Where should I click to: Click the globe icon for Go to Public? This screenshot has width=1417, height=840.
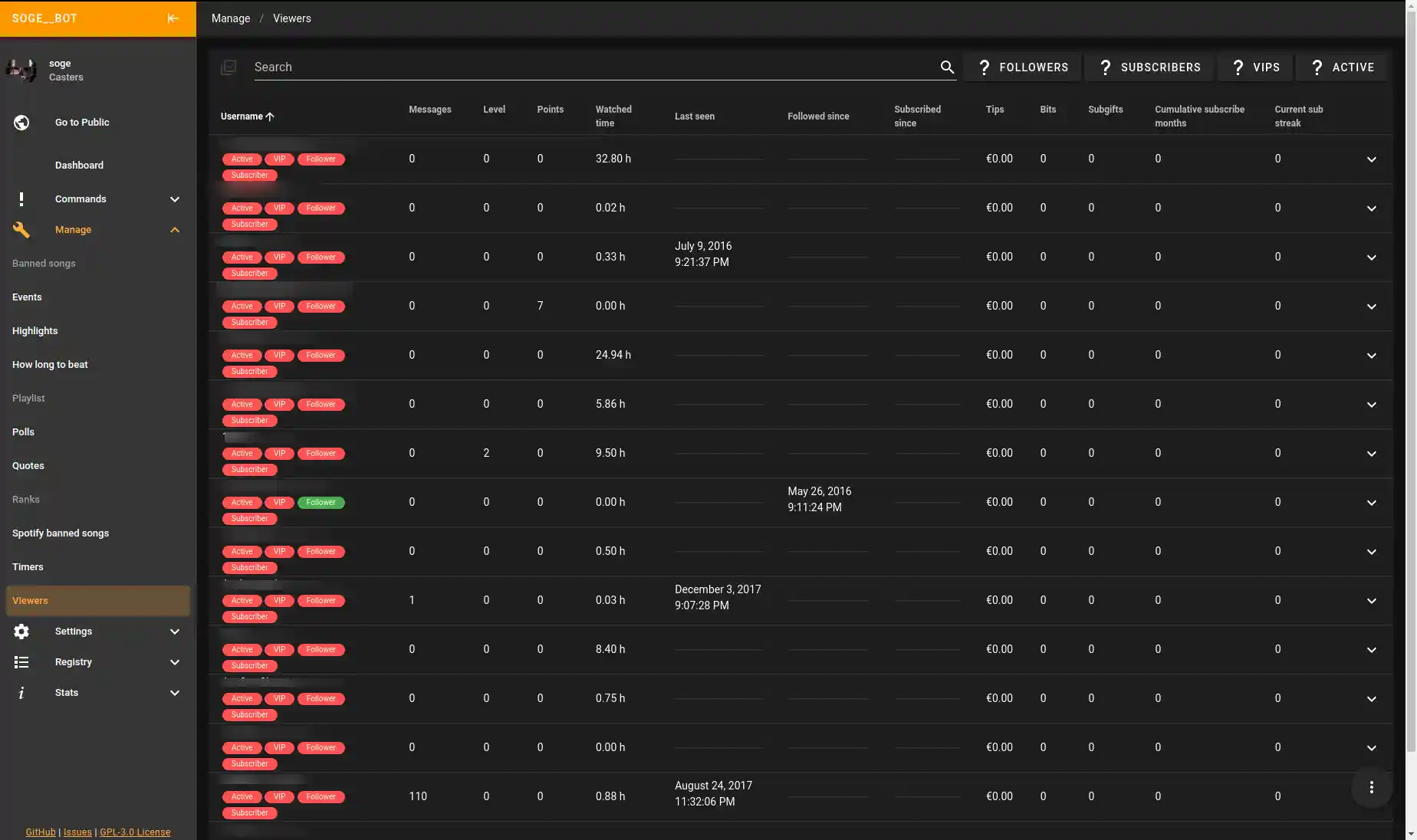pos(21,123)
